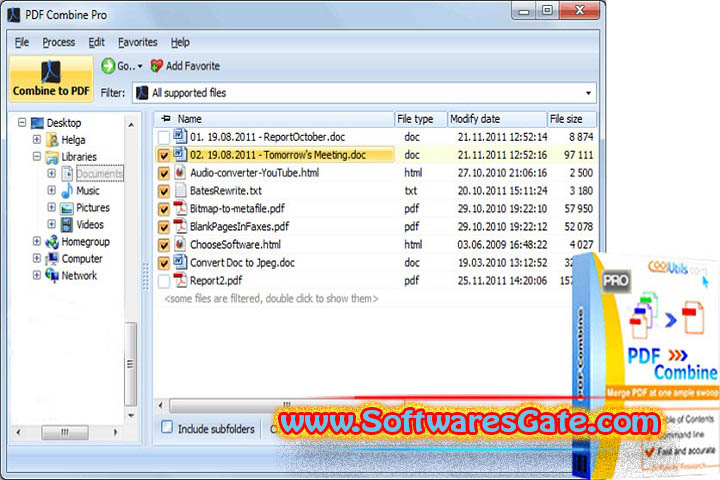Sort by the File type column header

(x=421, y=119)
